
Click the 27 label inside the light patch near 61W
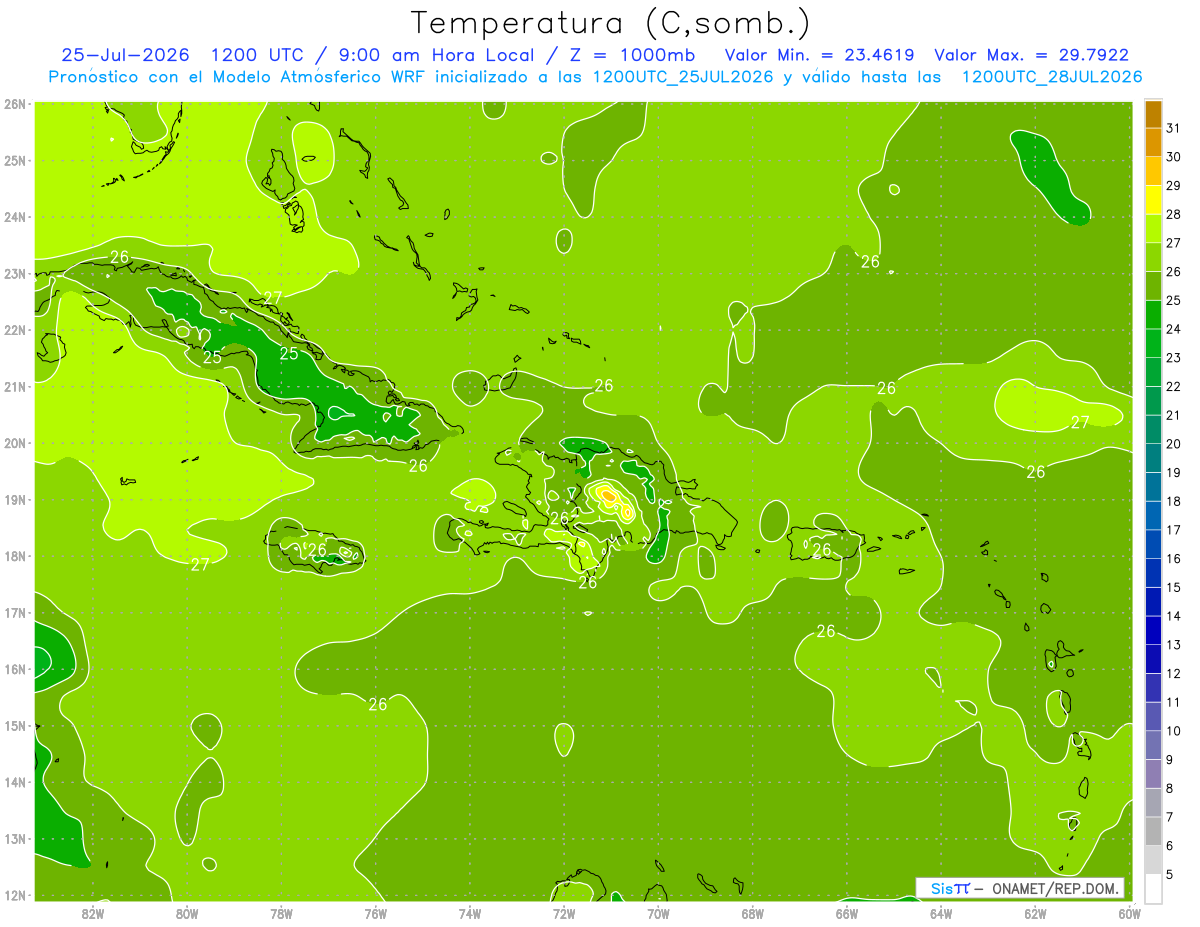coord(1080,423)
